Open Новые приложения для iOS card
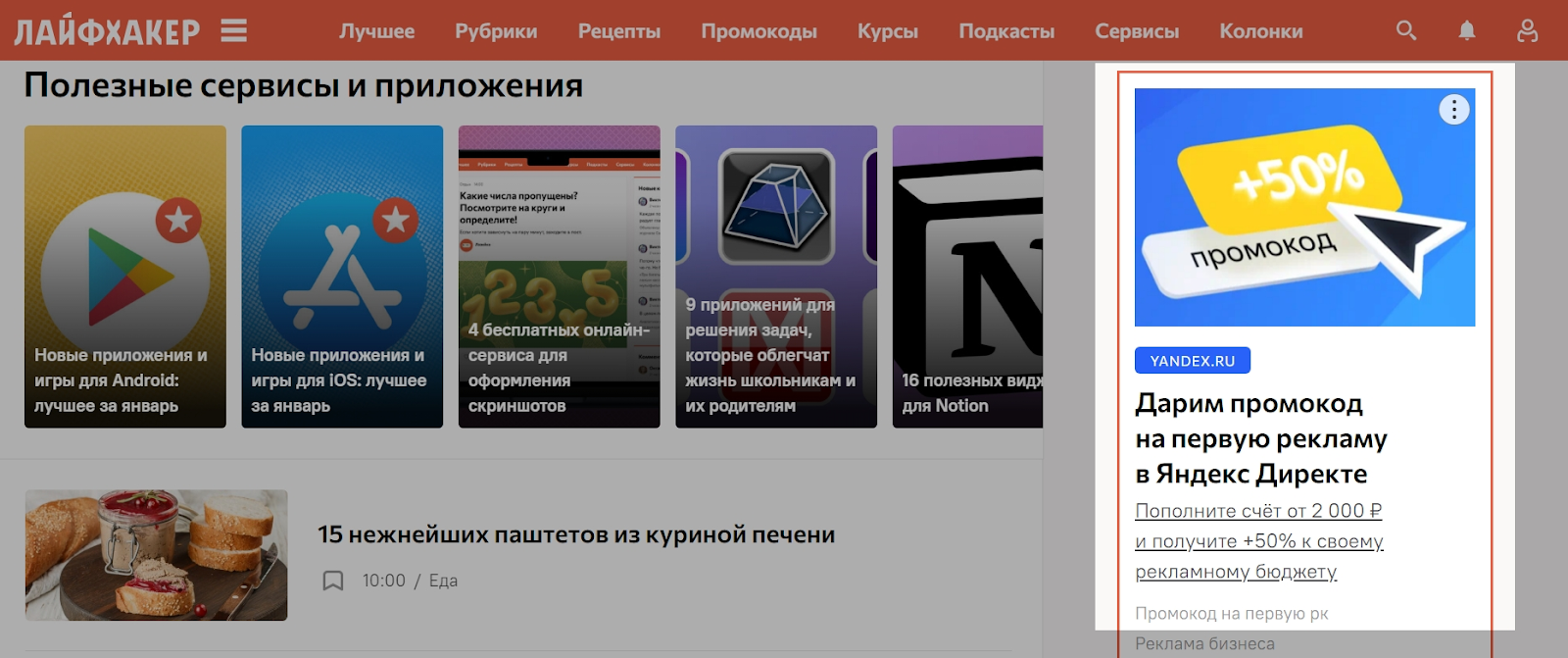1568x658 pixels. (x=342, y=277)
